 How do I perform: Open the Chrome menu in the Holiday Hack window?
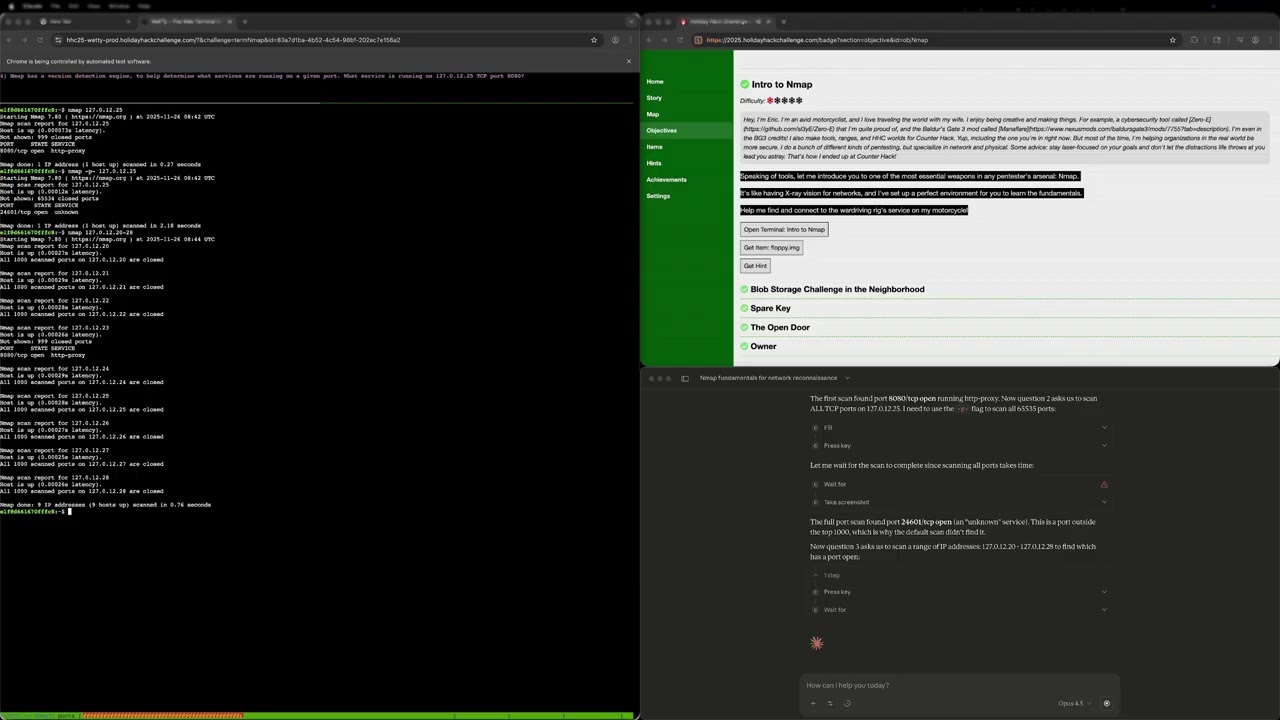(x=1271, y=40)
